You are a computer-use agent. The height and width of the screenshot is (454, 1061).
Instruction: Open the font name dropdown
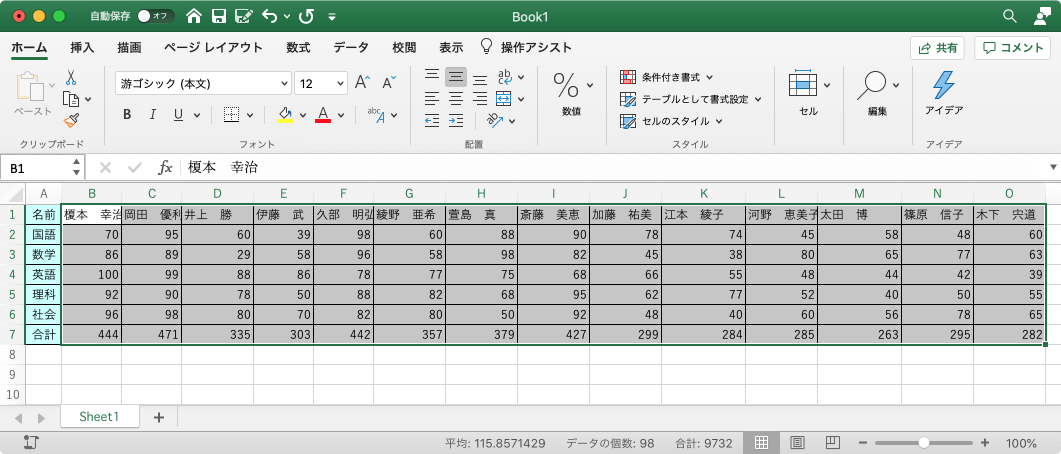pyautogui.click(x=284, y=84)
